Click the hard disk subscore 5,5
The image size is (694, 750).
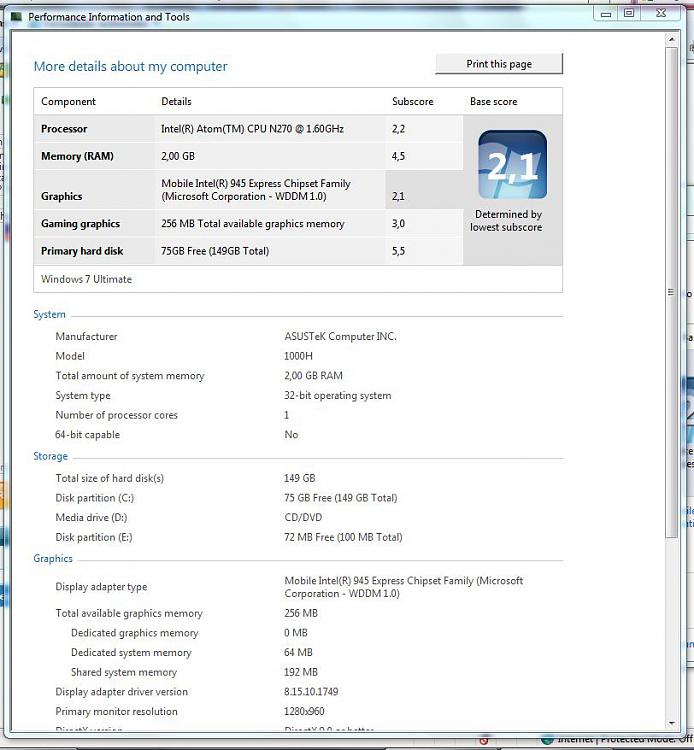(398, 251)
